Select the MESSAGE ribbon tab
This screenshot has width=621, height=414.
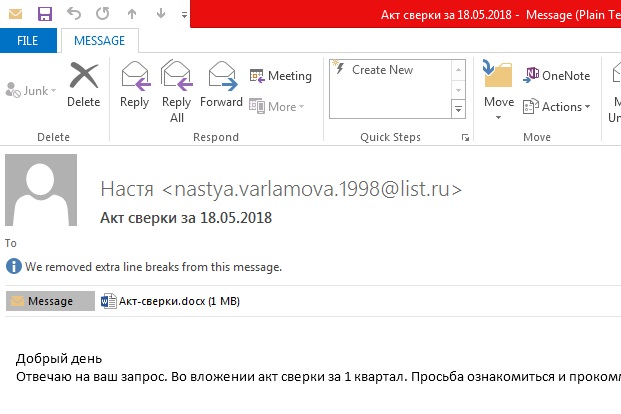(99, 40)
